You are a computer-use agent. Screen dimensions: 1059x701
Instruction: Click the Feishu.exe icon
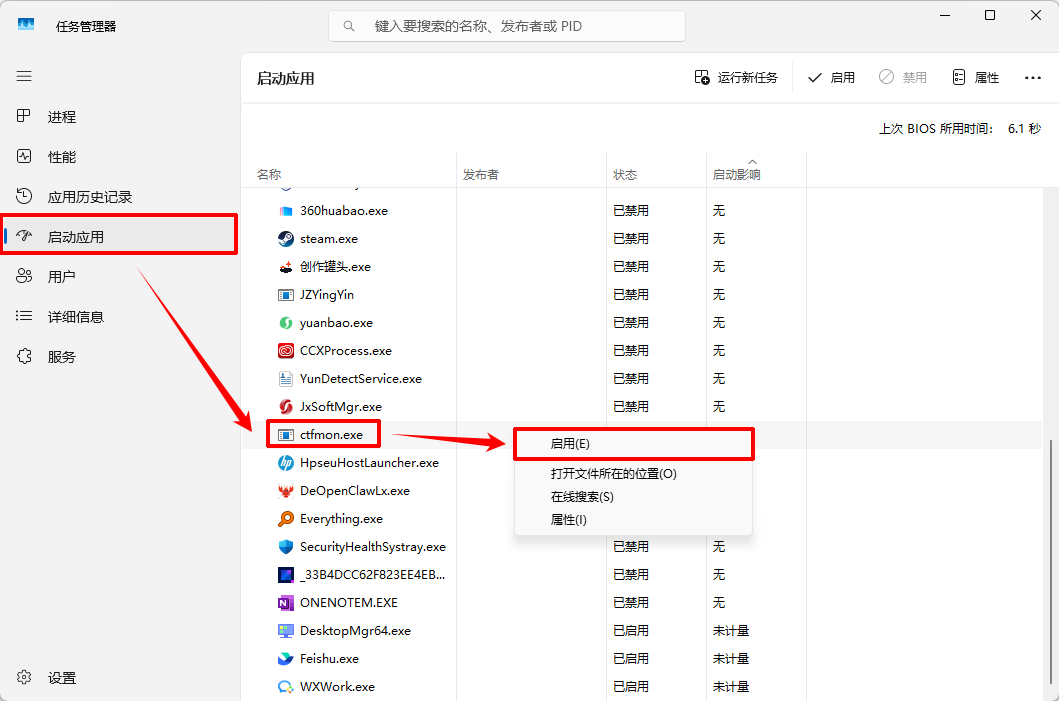286,658
